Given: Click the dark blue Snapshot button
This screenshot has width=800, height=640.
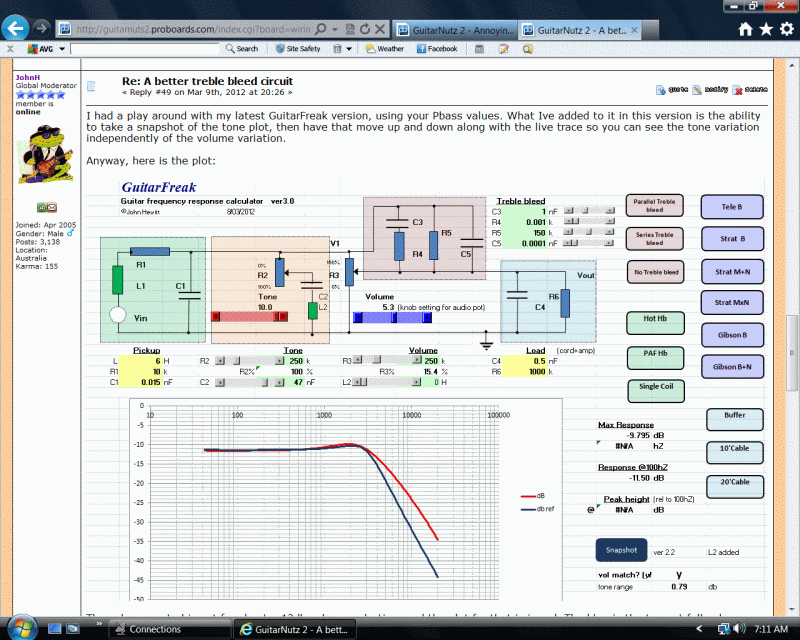Looking at the screenshot, I should tap(621, 550).
